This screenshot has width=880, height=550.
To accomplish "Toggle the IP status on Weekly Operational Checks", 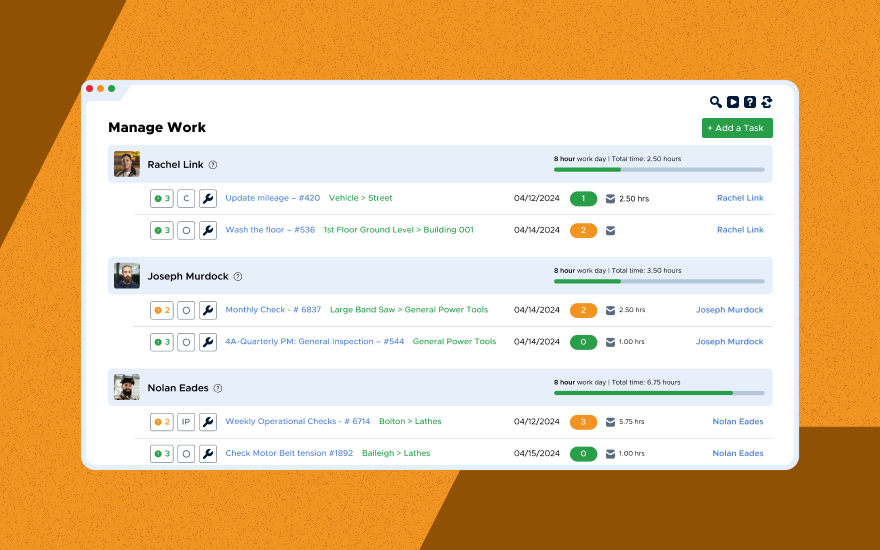I will [186, 422].
